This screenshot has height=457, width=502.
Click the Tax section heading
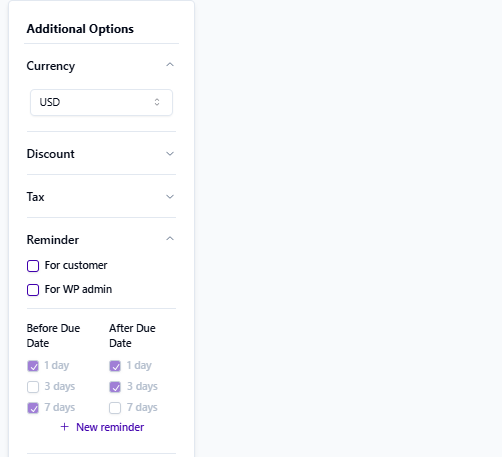35,197
